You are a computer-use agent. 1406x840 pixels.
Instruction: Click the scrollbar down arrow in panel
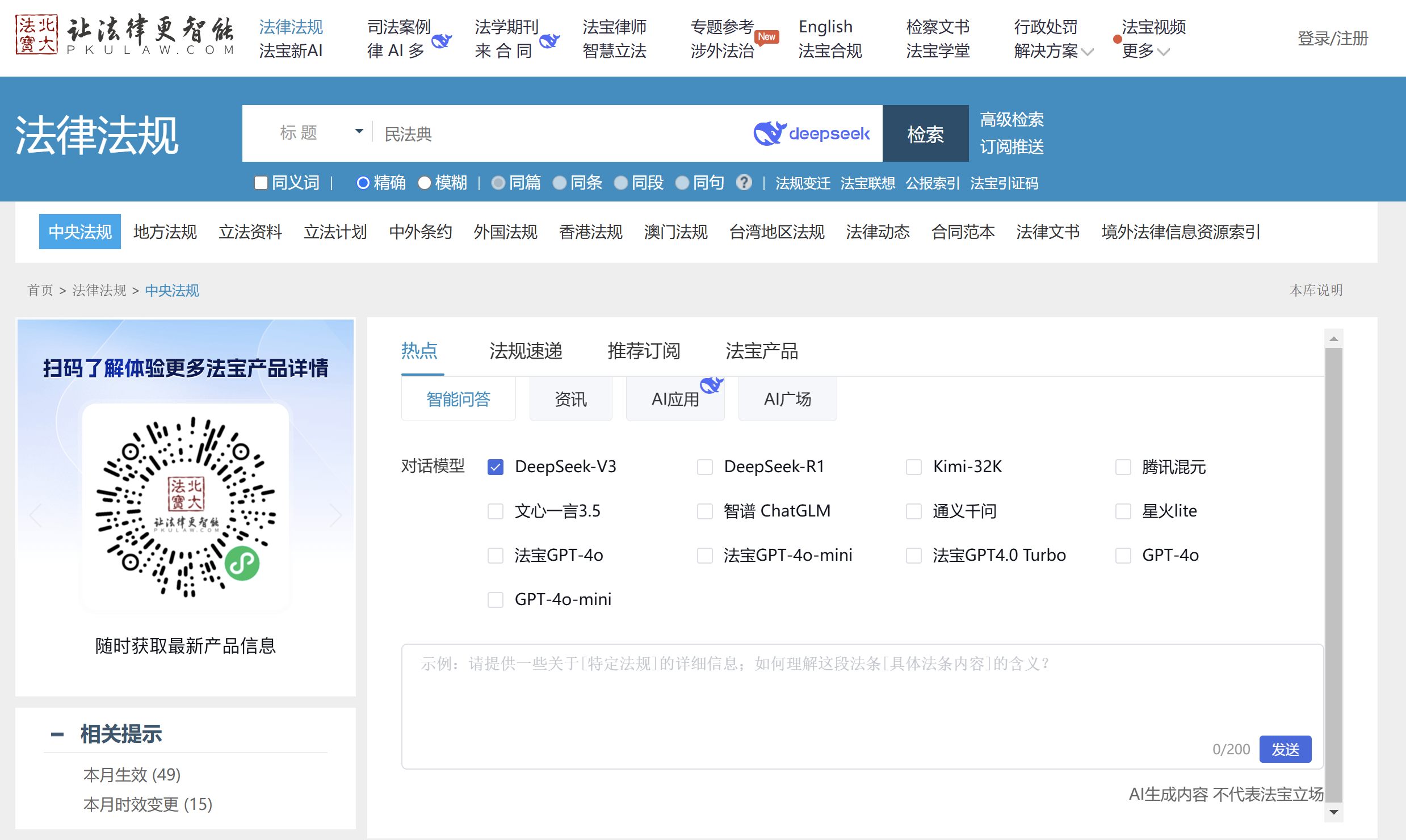1334,812
